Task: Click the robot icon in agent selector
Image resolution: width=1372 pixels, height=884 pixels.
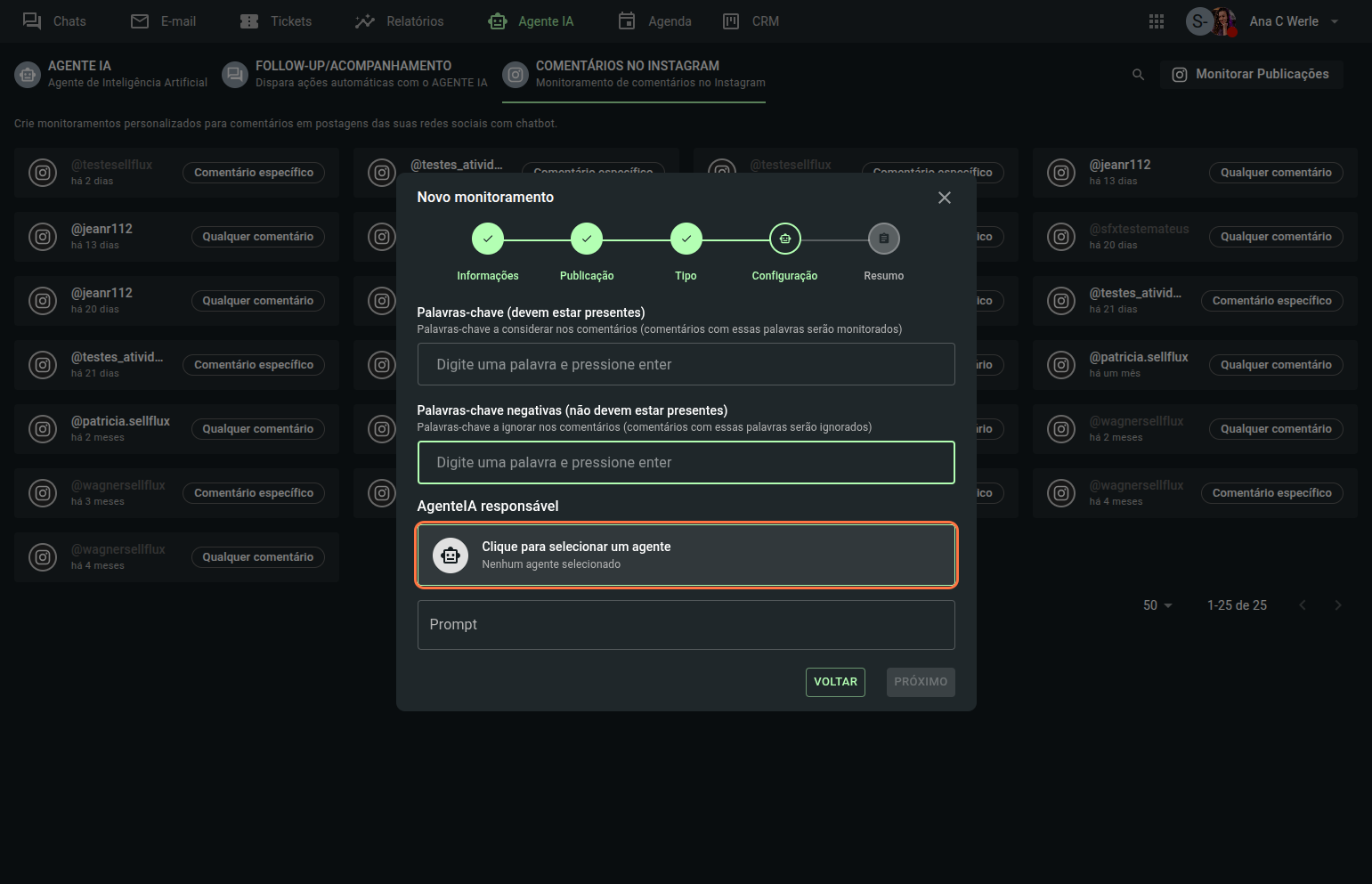Action: tap(450, 556)
